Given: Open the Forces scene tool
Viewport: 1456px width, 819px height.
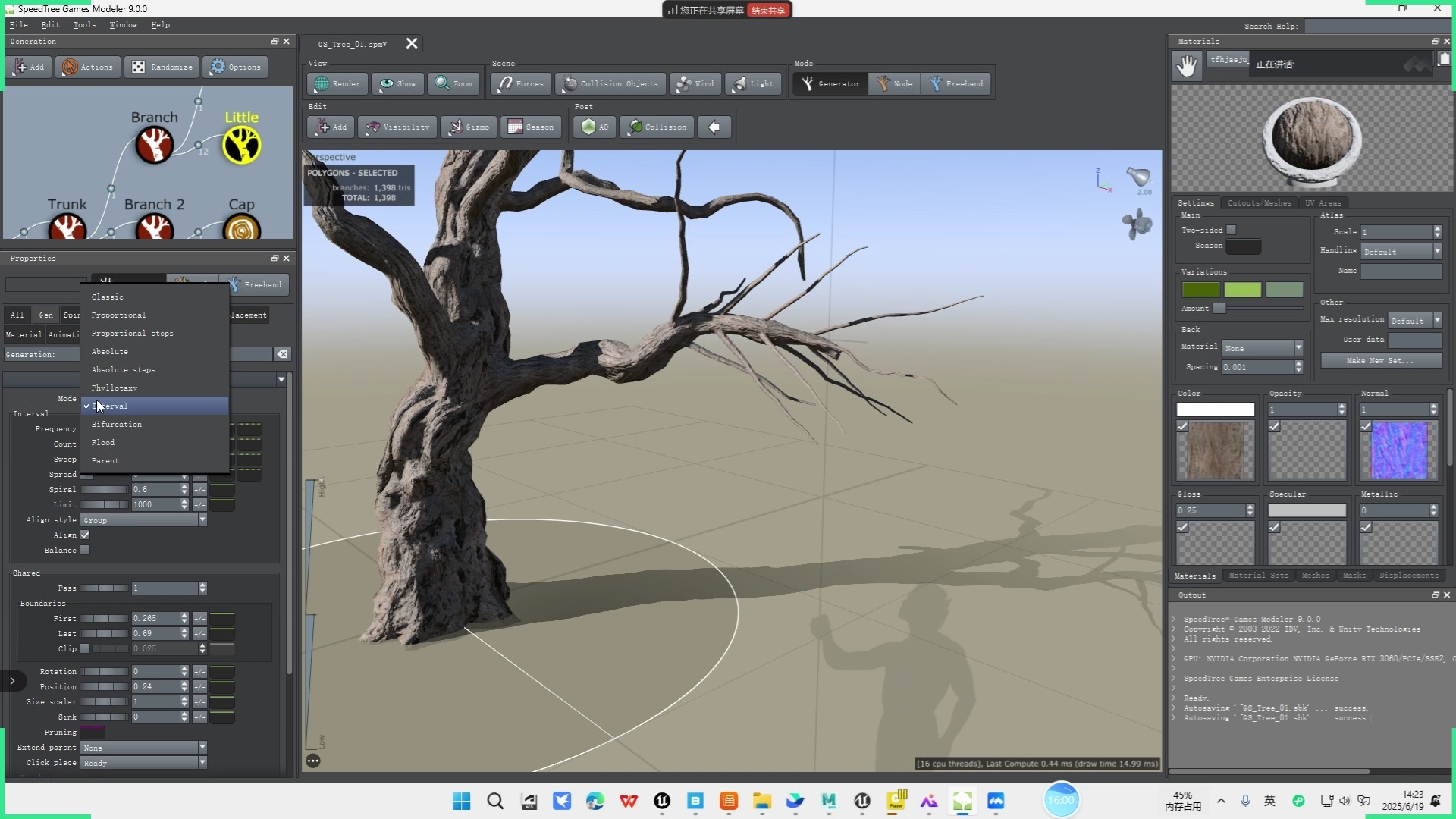Looking at the screenshot, I should coord(521,84).
